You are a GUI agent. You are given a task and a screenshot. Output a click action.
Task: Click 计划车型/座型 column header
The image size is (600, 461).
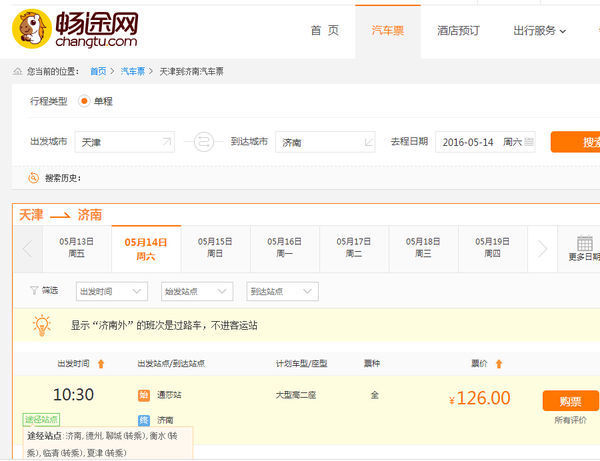coord(302,363)
